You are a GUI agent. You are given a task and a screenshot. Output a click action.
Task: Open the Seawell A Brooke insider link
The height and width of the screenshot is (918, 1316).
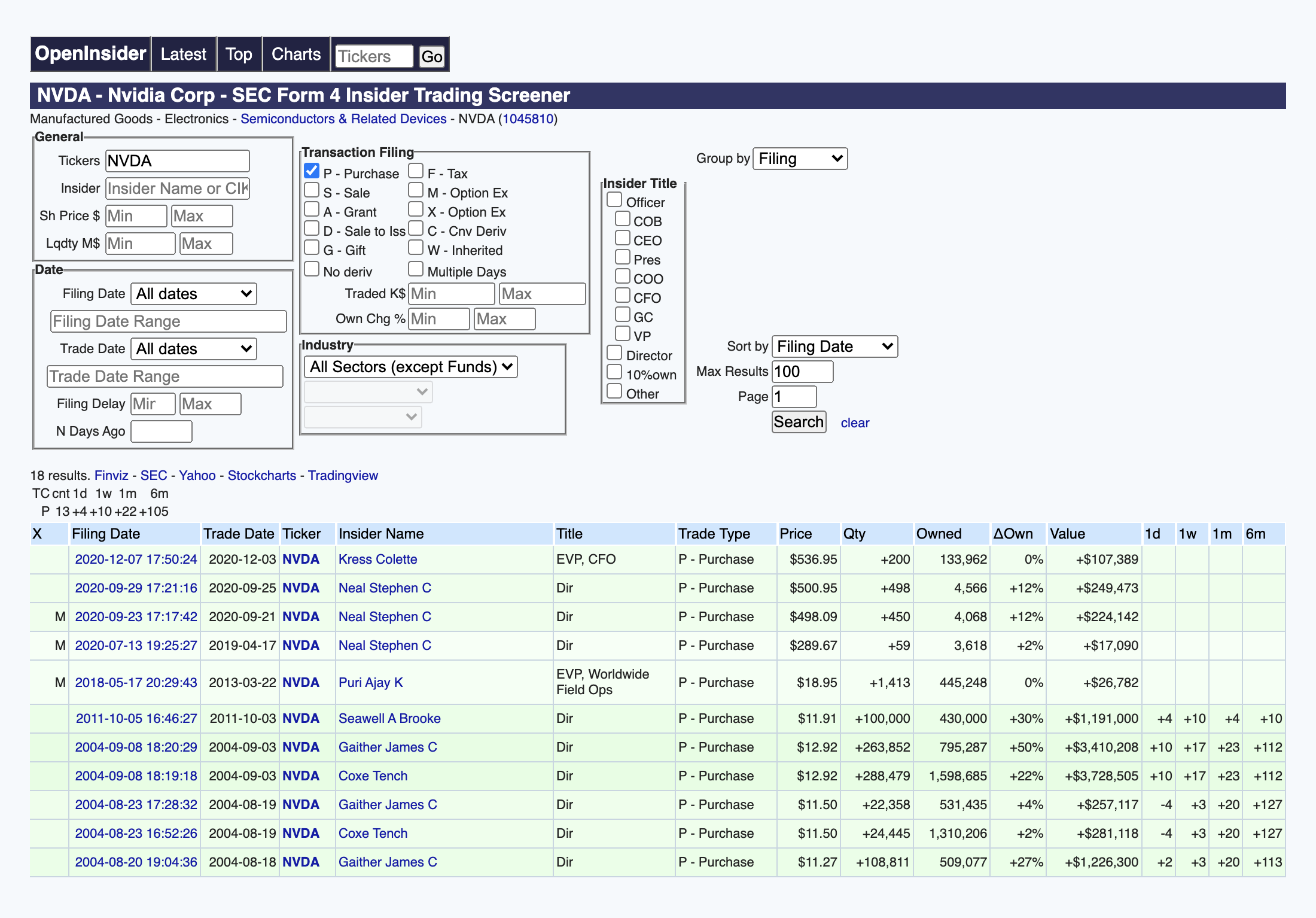pos(389,719)
